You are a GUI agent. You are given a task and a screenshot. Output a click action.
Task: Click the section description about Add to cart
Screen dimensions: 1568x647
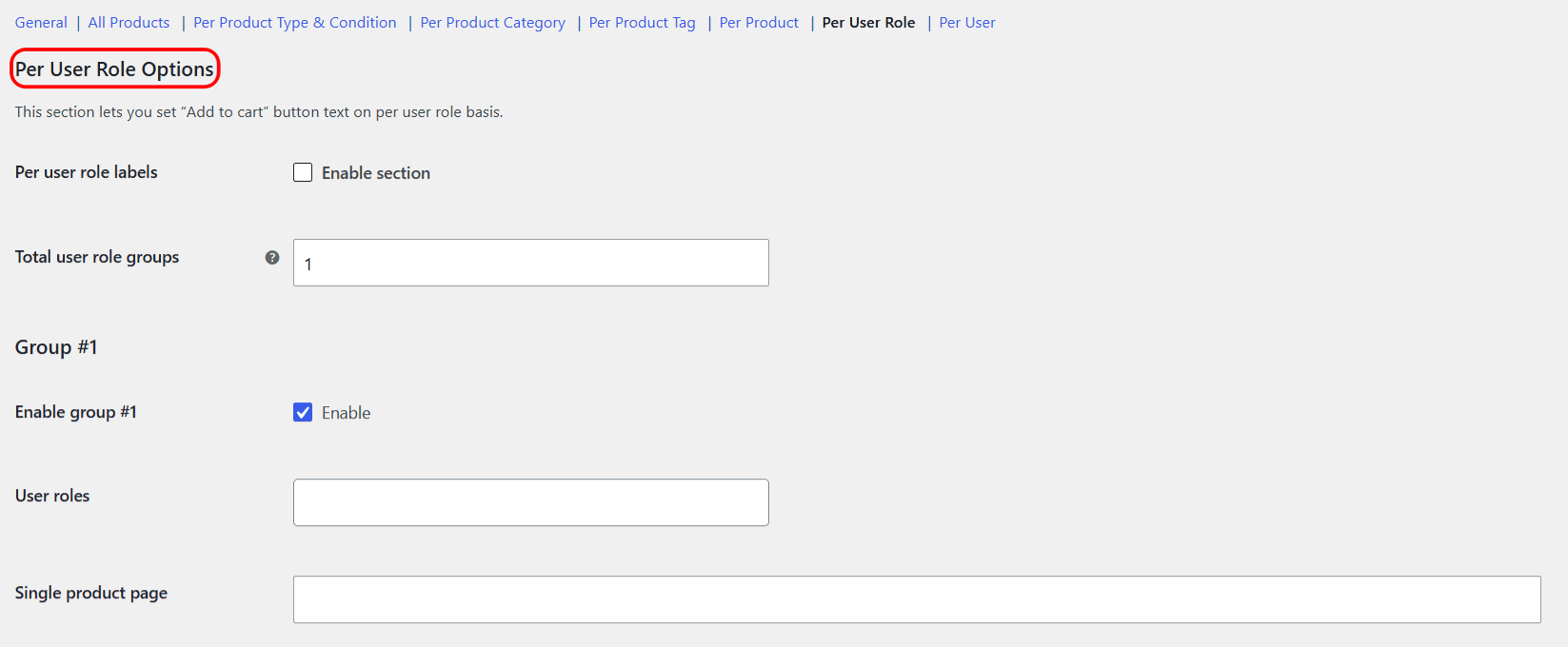coord(259,112)
